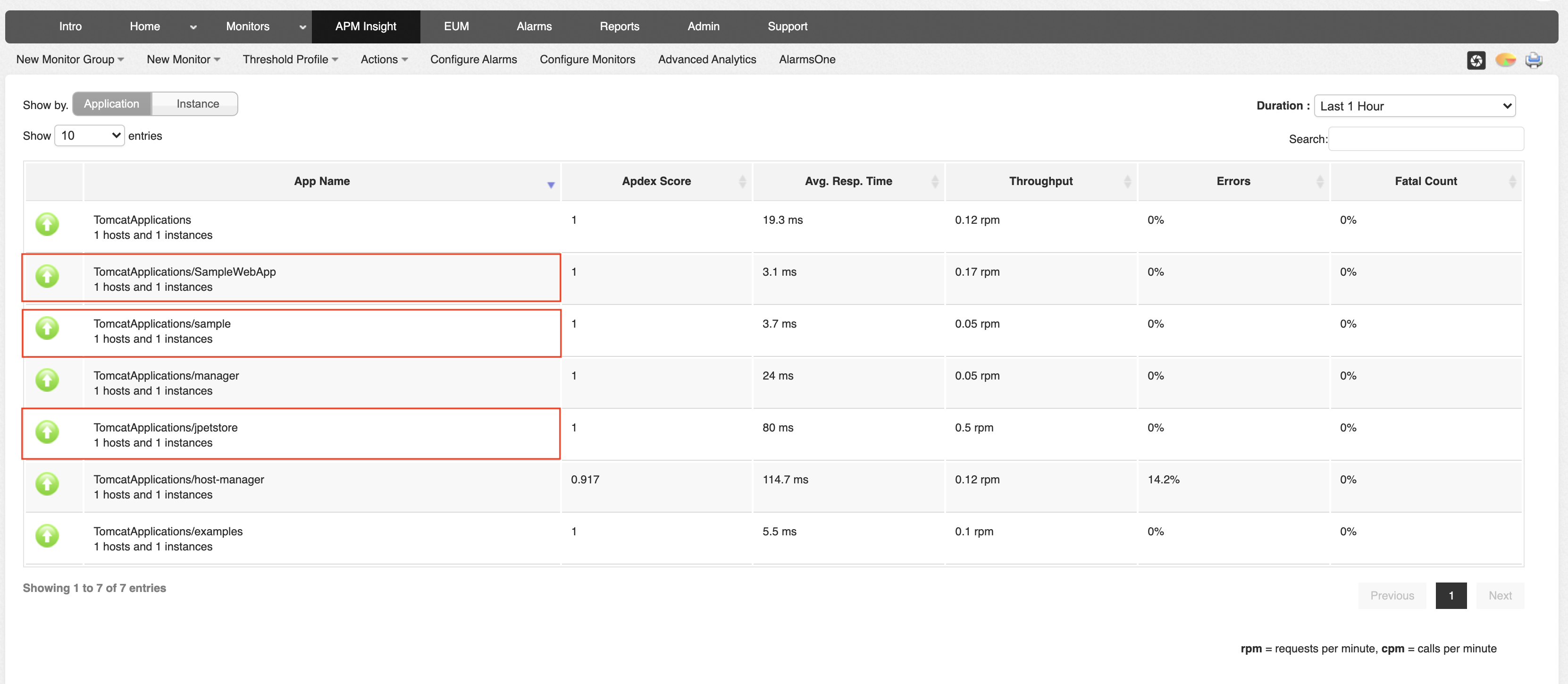Screen dimensions: 1568x684
Task: Click the refresh shutter icon near AlarmsOne
Action: [1476, 59]
